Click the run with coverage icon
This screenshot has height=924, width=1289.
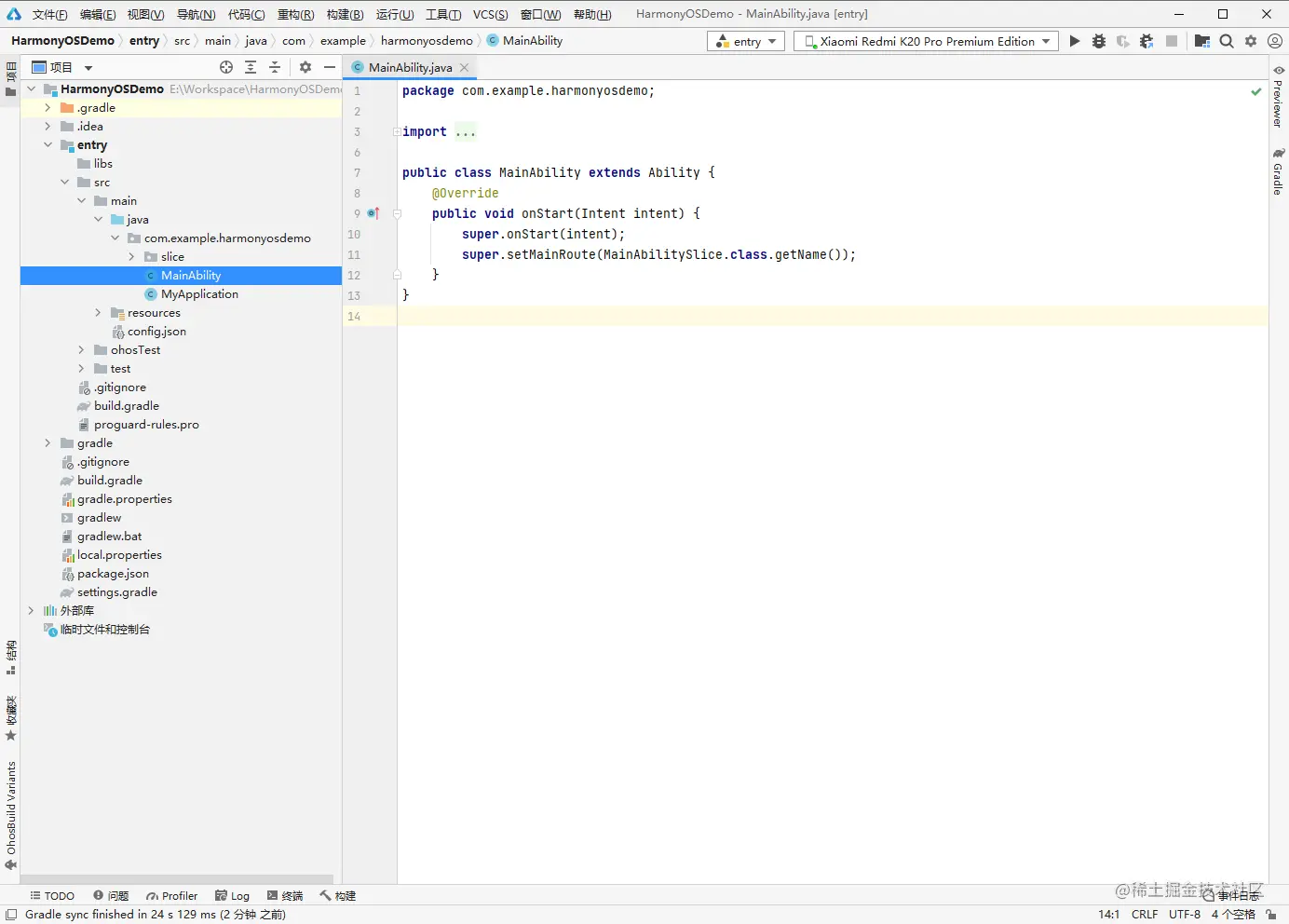[1123, 41]
